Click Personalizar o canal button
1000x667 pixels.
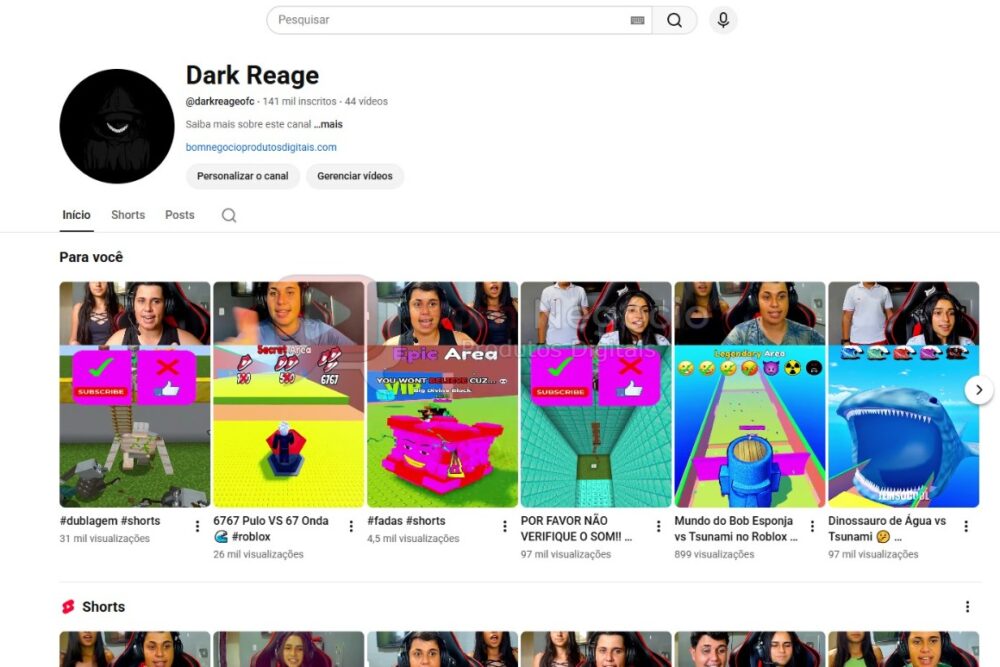(x=242, y=176)
